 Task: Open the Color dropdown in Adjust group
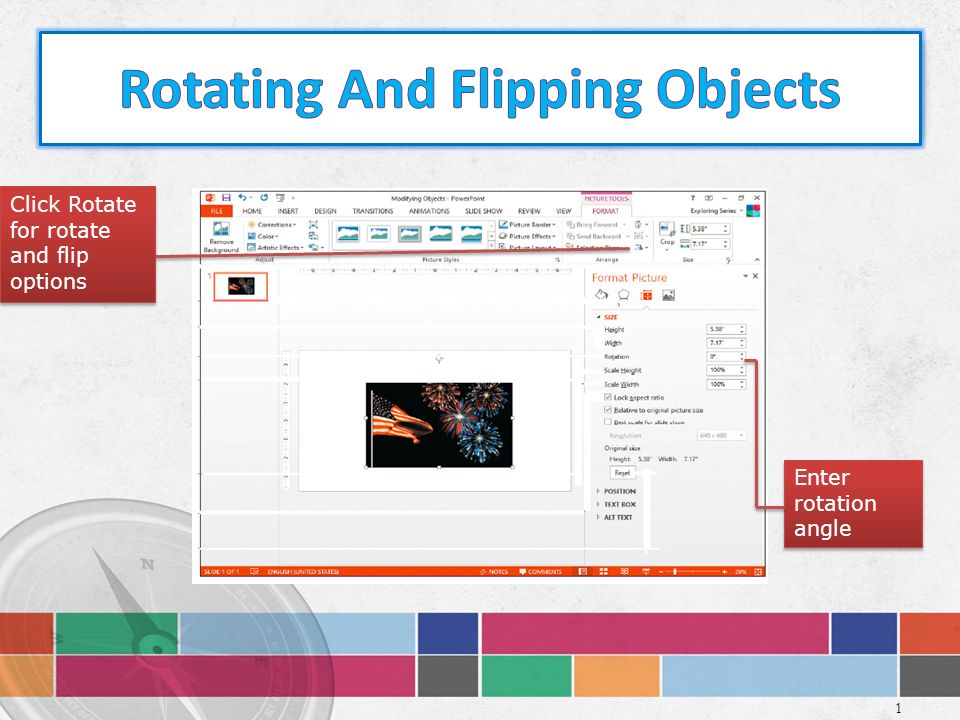[x=263, y=236]
